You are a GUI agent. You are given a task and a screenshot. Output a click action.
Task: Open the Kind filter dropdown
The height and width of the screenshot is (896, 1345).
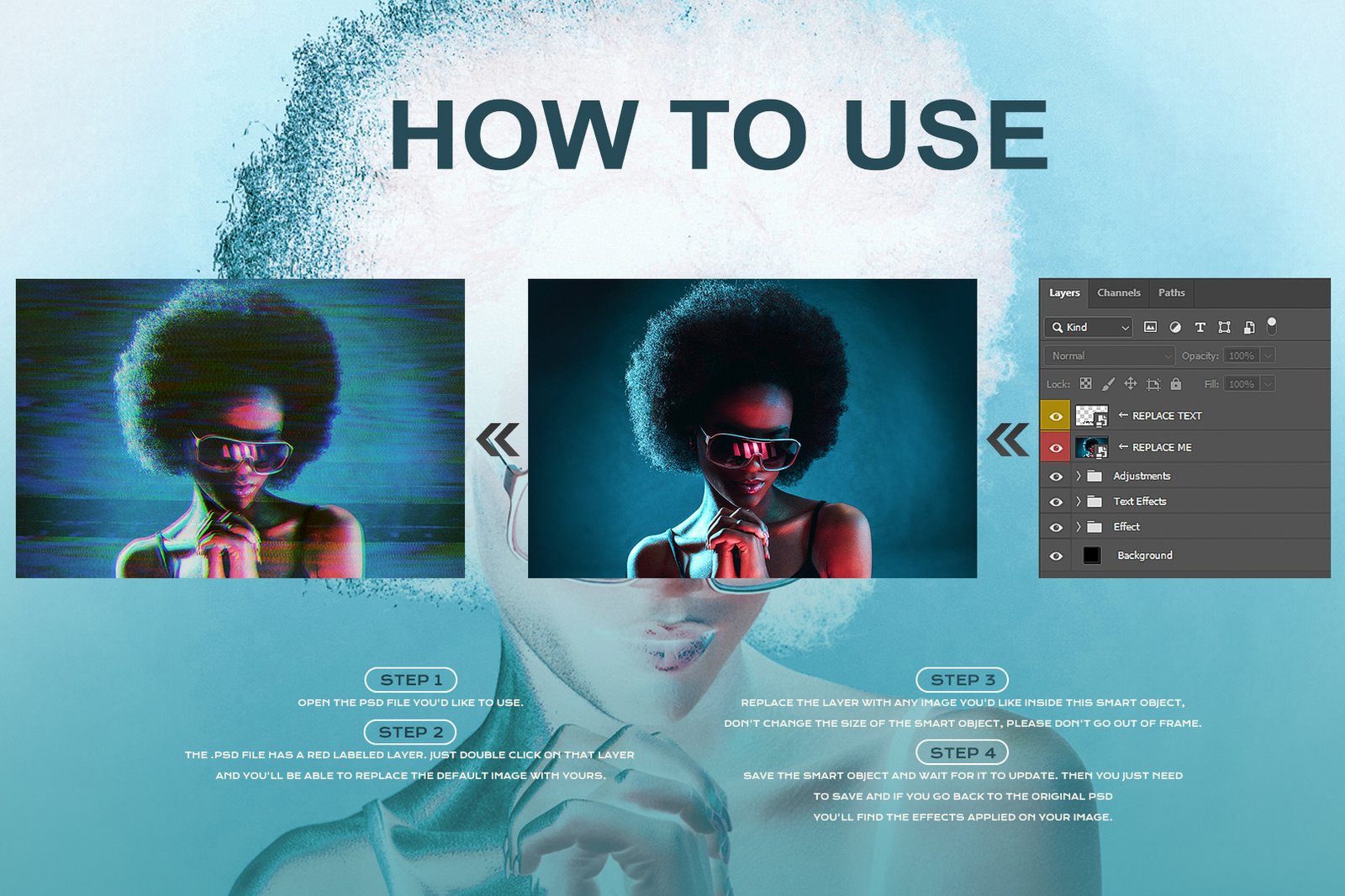(x=1089, y=327)
